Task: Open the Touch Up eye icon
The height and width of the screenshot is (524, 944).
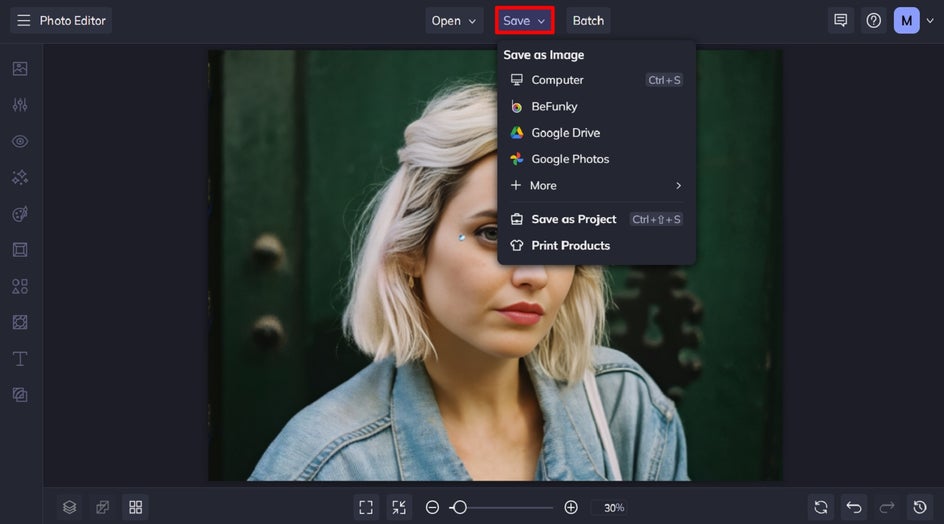Action: (x=20, y=142)
